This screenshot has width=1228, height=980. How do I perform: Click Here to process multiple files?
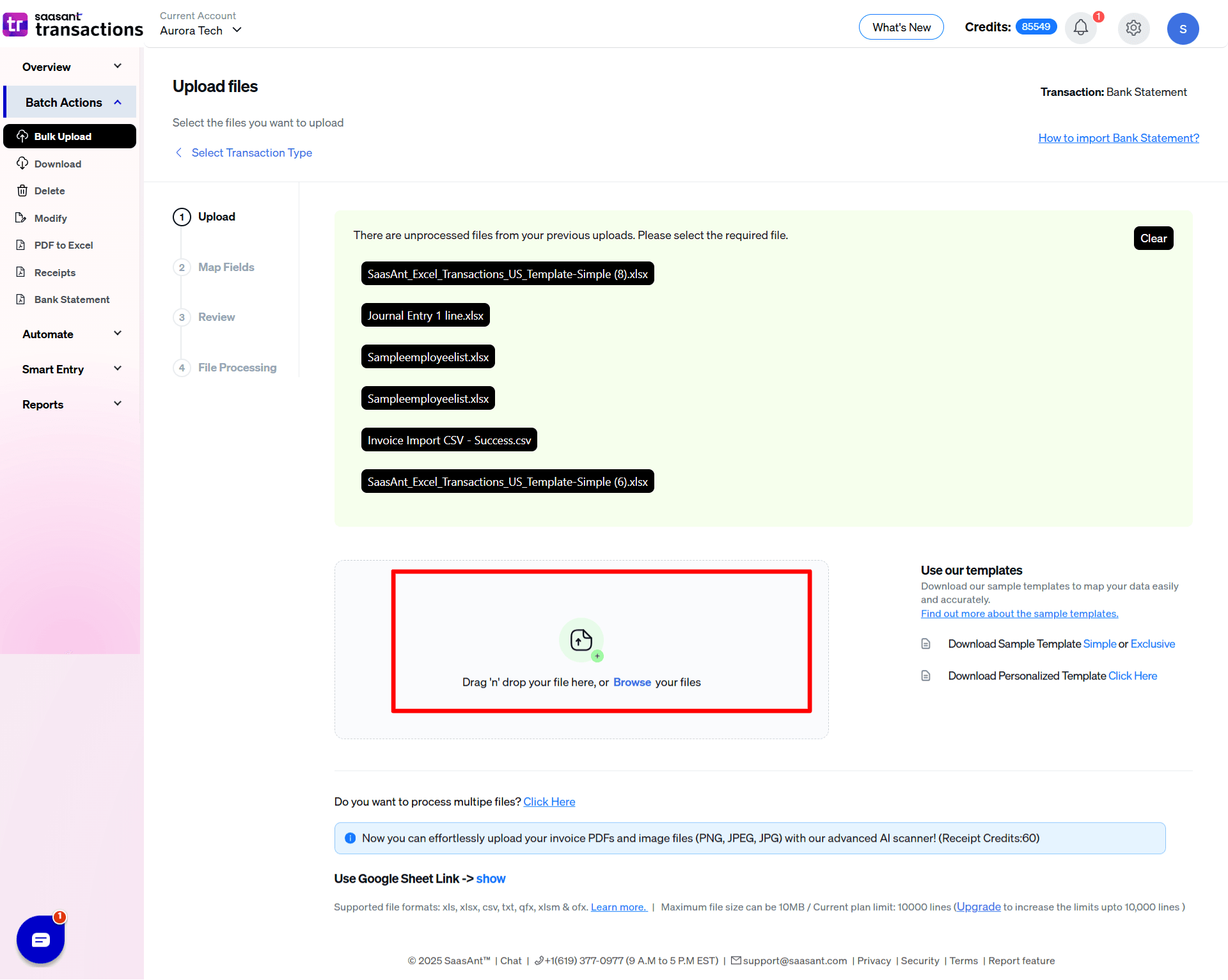[x=549, y=802]
